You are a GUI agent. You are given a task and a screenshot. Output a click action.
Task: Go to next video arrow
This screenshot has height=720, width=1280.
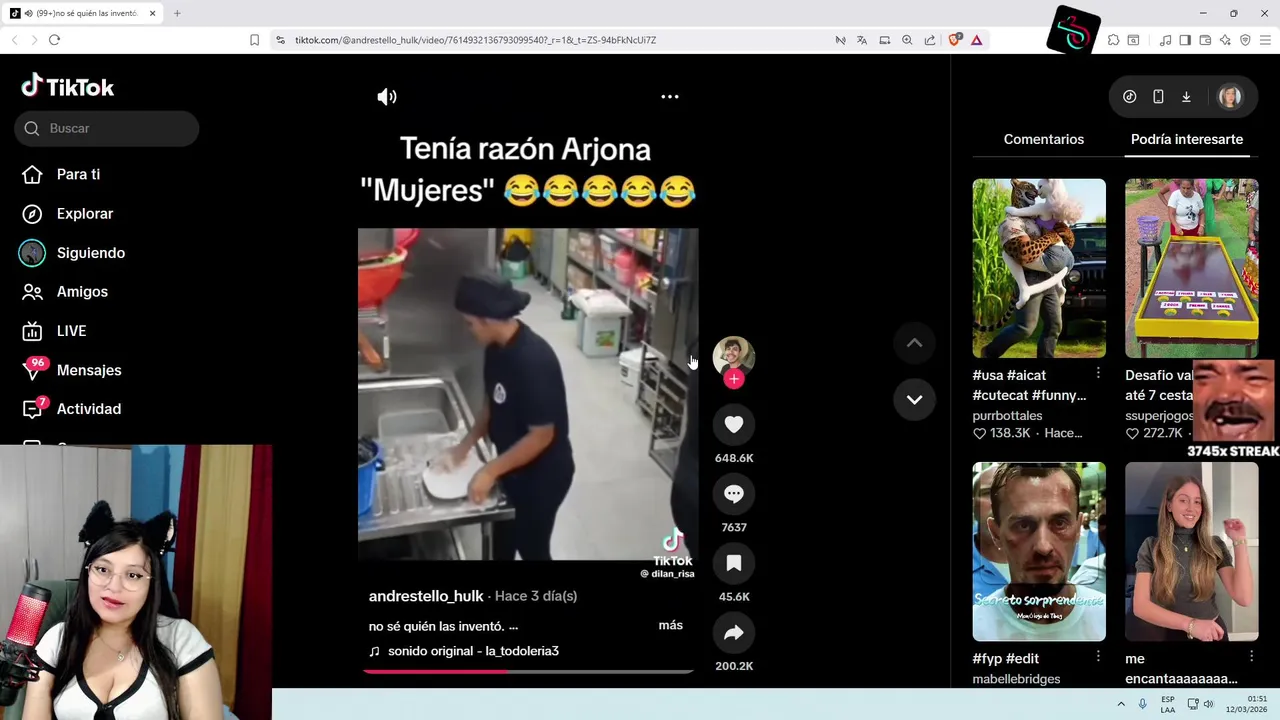tap(914, 399)
